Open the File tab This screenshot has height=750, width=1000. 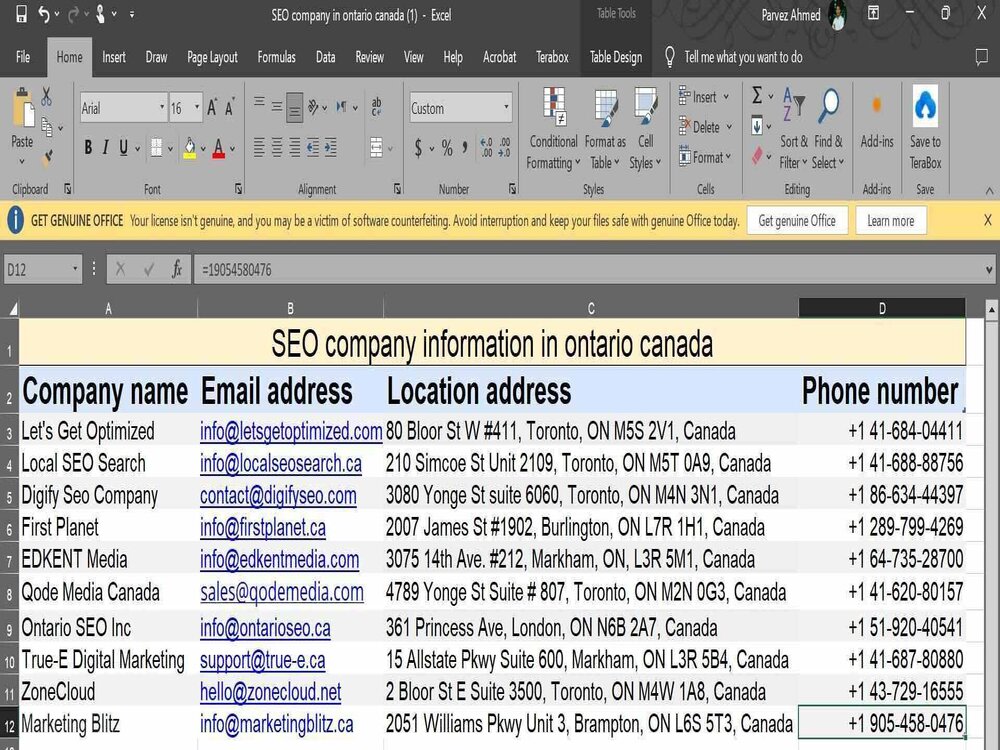click(x=23, y=57)
